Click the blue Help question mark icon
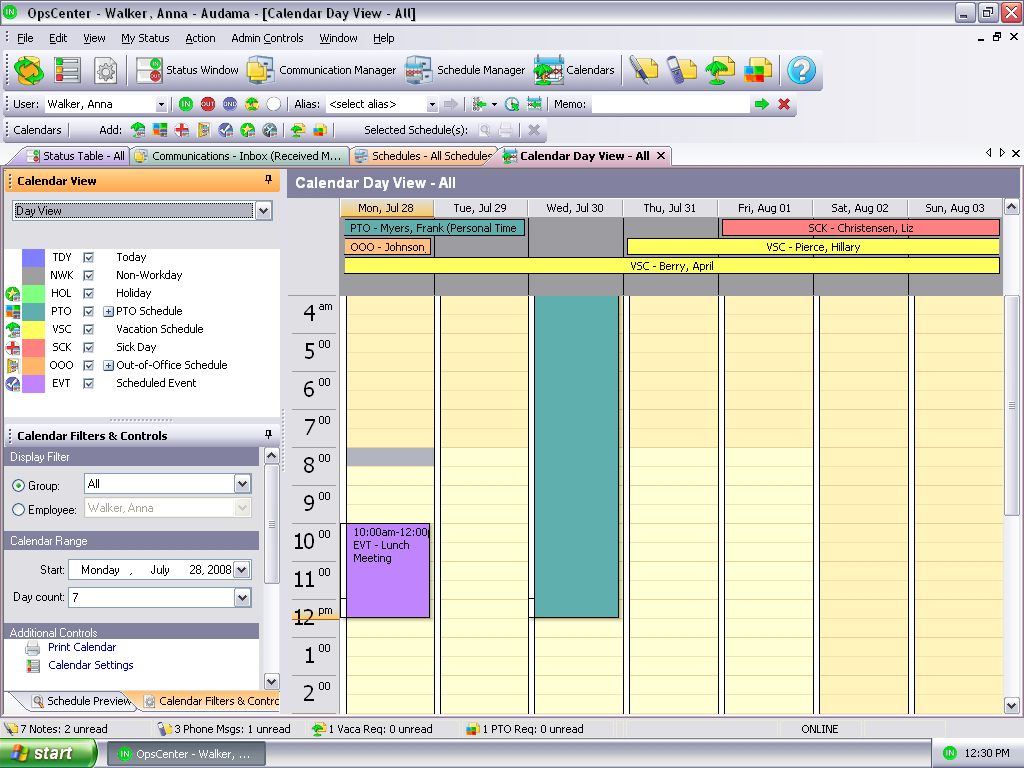 click(x=801, y=70)
